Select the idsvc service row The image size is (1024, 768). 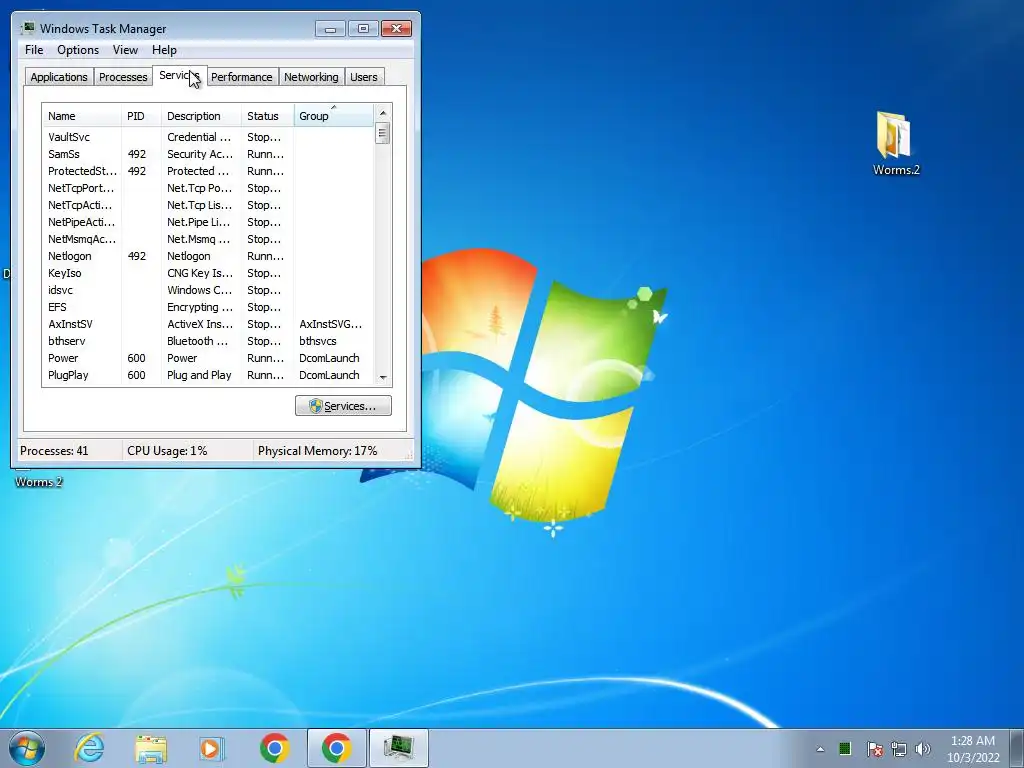208,290
